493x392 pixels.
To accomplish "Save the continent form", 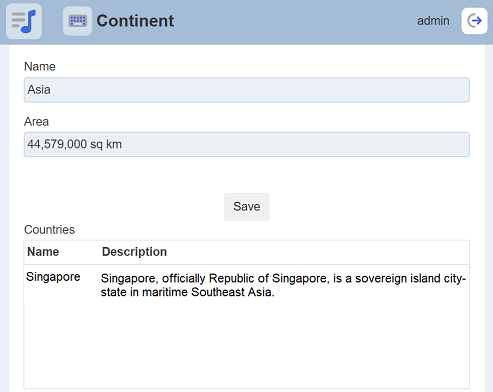I will click(x=247, y=207).
